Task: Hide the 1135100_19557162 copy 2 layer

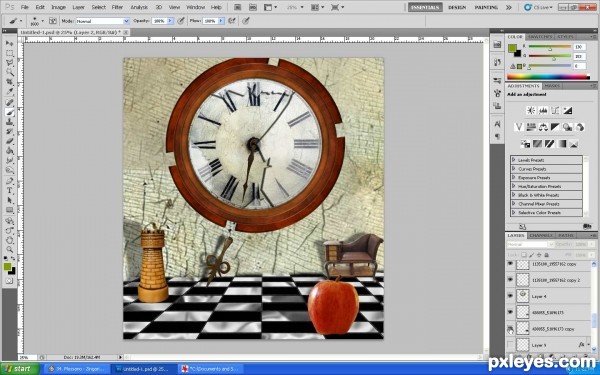Action: tap(510, 280)
